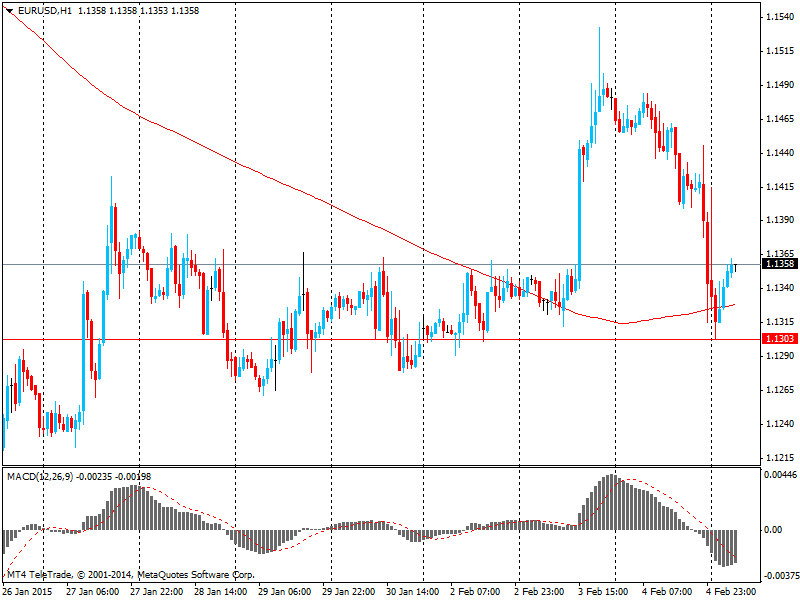Click the 1.1465 price axis label
This screenshot has width=800, height=600.
pos(780,119)
